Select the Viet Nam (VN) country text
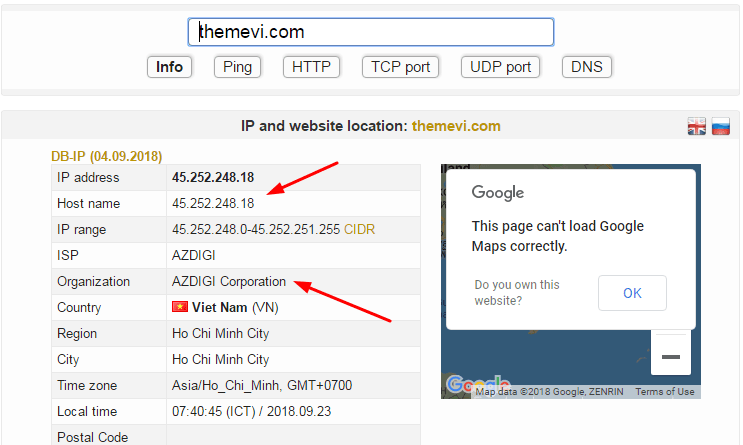Screen dimensions: 743x445 [235, 307]
